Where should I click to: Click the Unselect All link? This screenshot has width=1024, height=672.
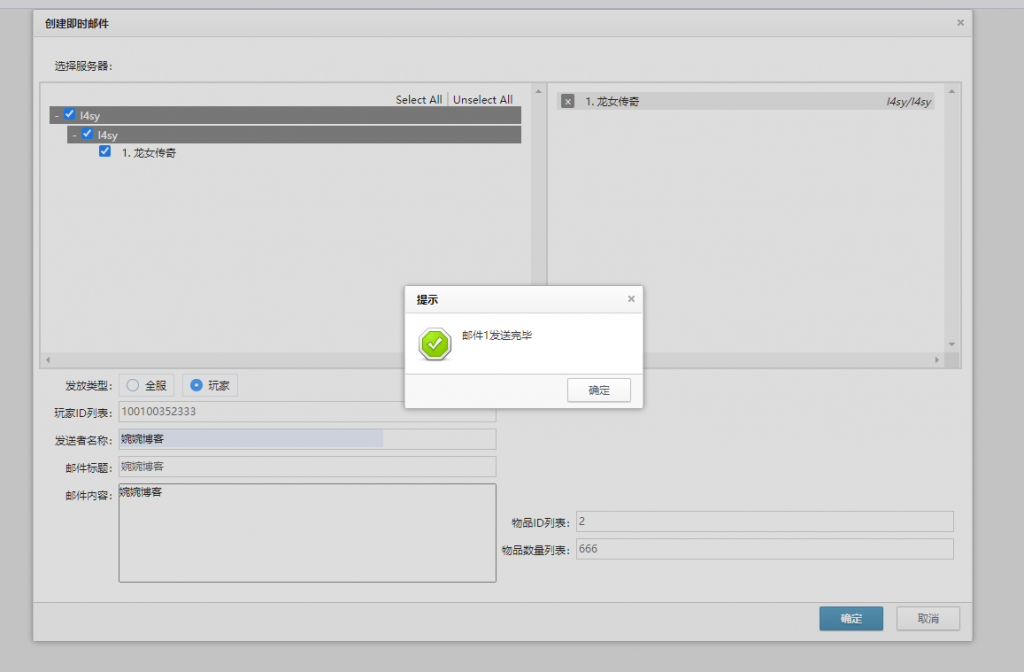pos(483,100)
